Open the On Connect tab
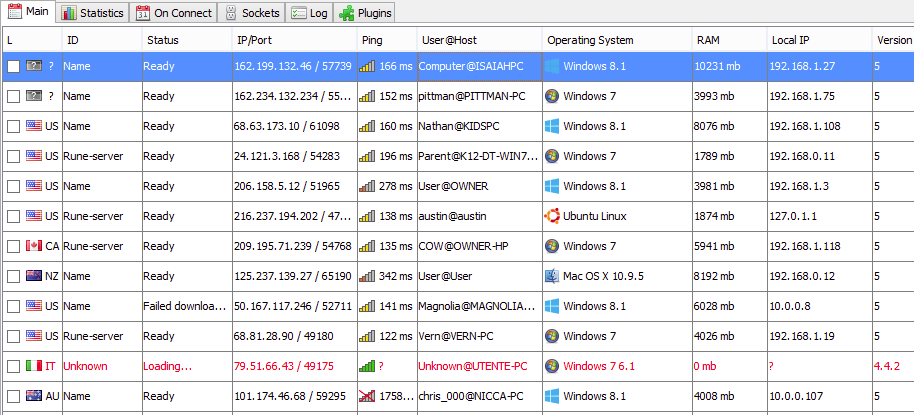 pos(174,12)
